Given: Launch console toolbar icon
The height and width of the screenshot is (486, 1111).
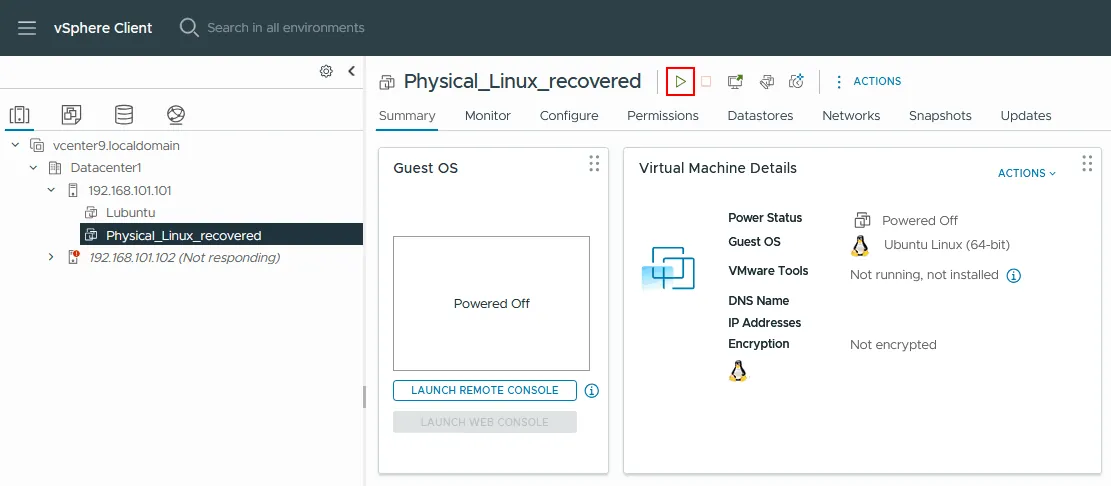Looking at the screenshot, I should pos(735,81).
